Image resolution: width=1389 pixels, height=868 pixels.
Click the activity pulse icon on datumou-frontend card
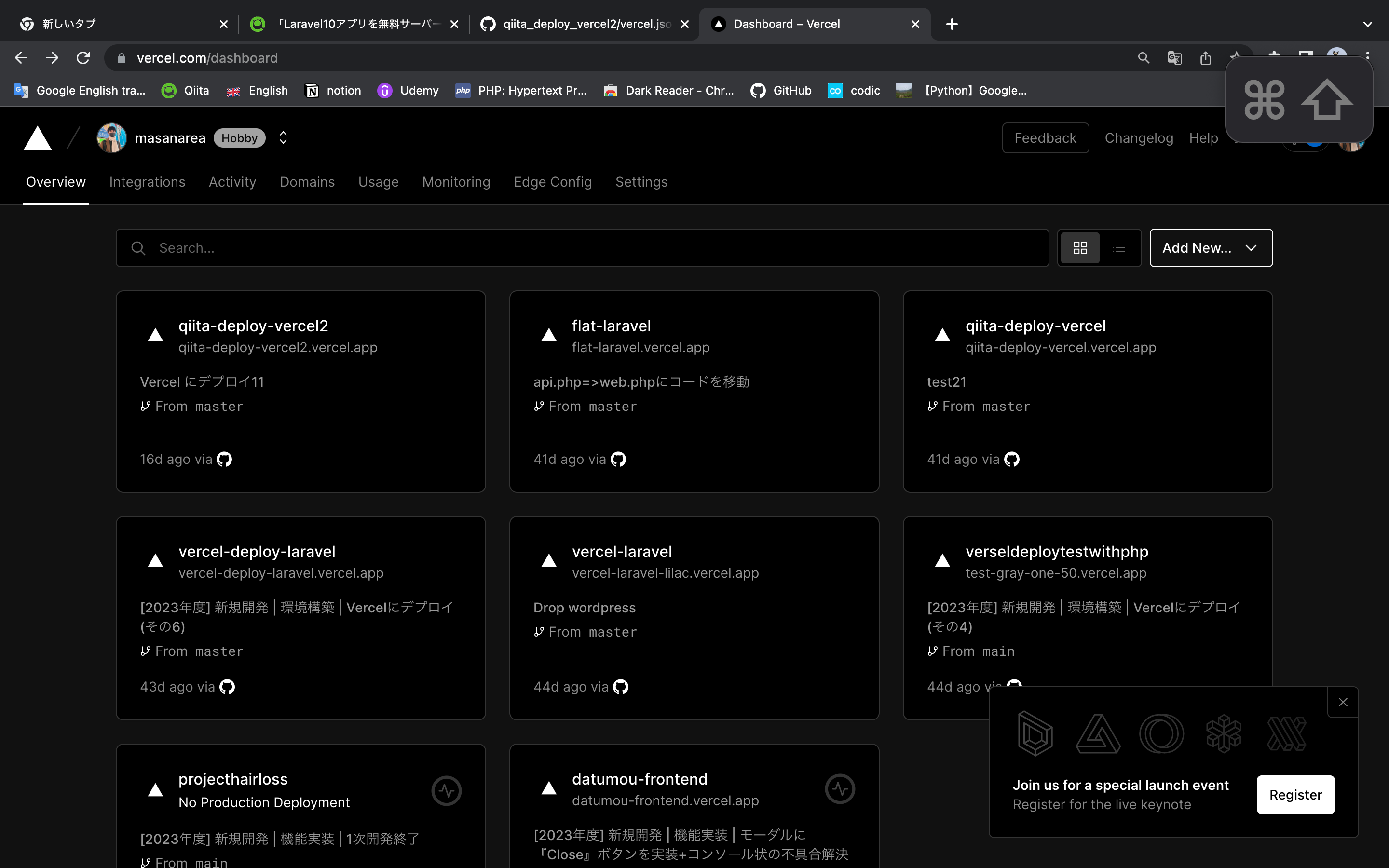(840, 789)
